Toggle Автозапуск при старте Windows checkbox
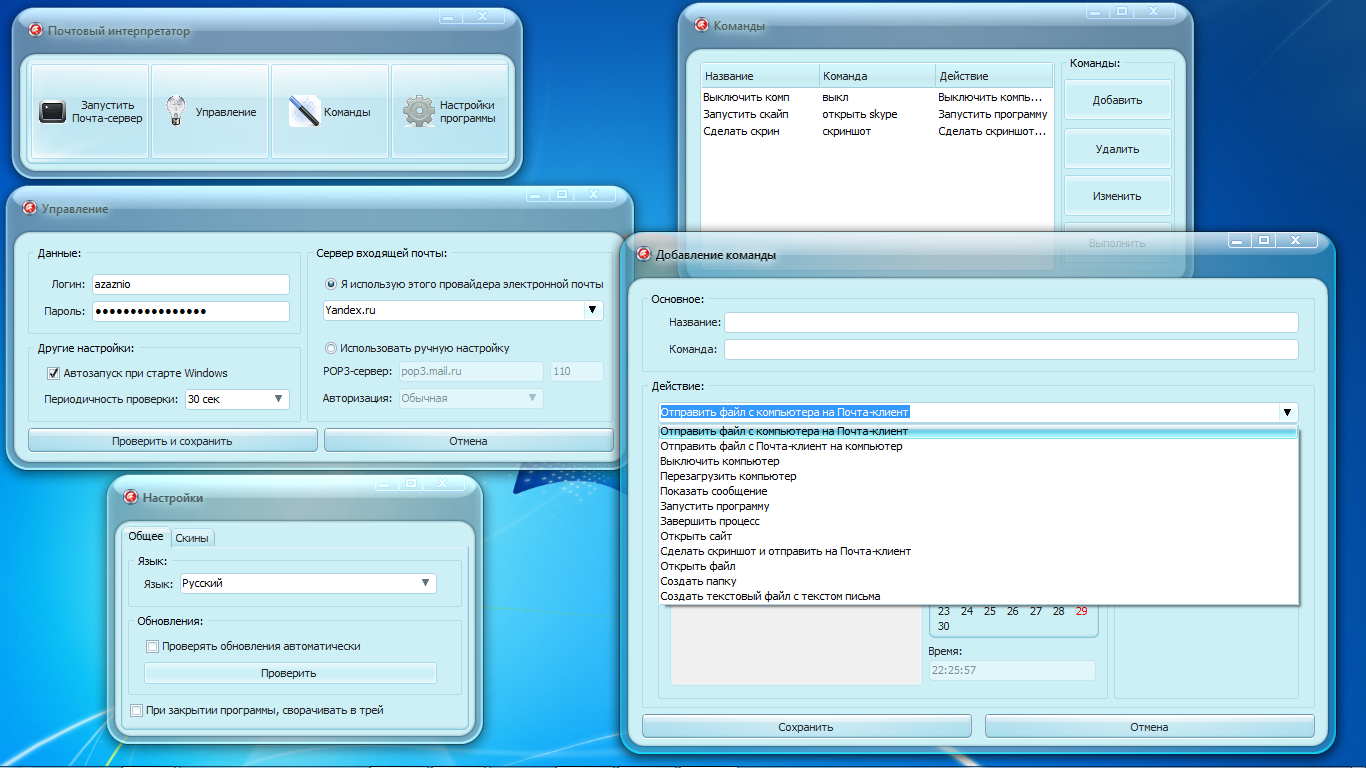 click(x=54, y=373)
